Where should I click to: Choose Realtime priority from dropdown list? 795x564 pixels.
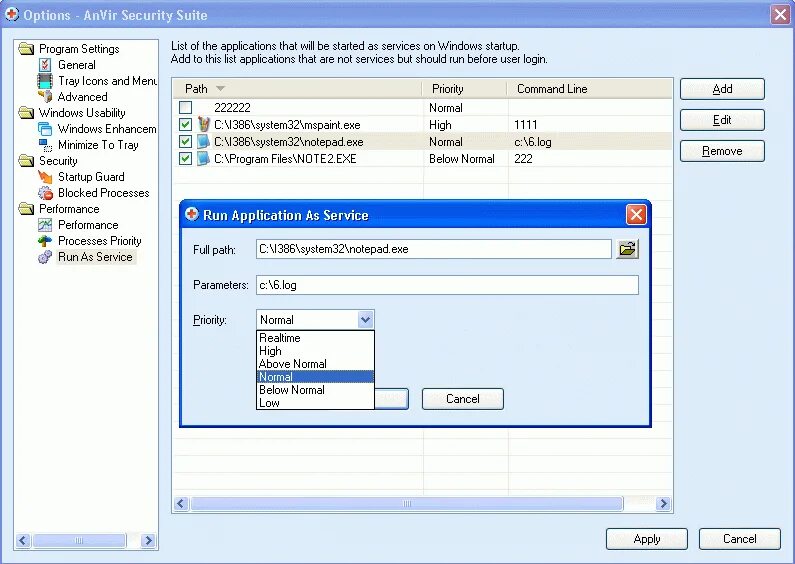[x=315, y=338]
